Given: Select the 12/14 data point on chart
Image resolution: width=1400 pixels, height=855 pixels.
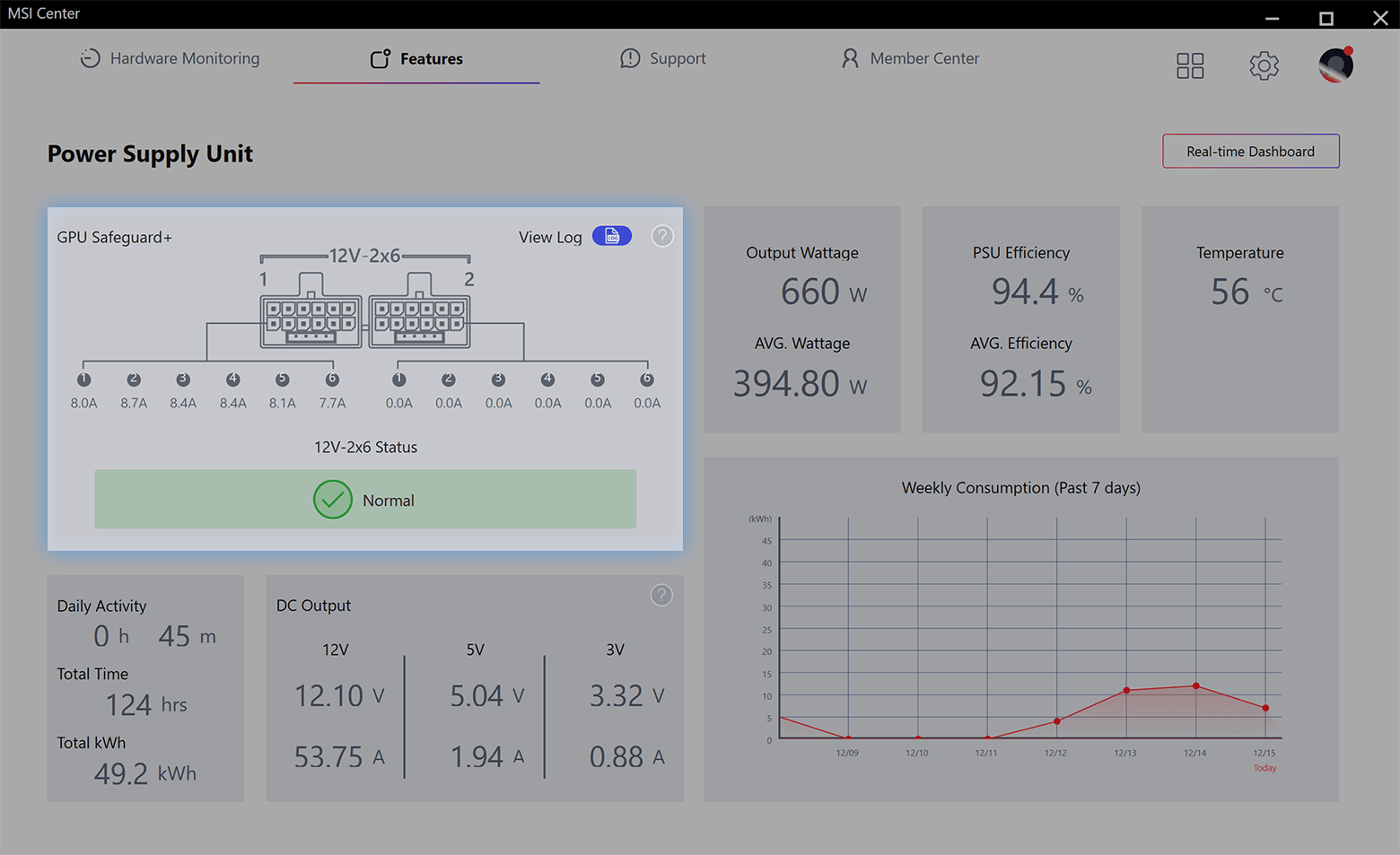Looking at the screenshot, I should point(1196,685).
